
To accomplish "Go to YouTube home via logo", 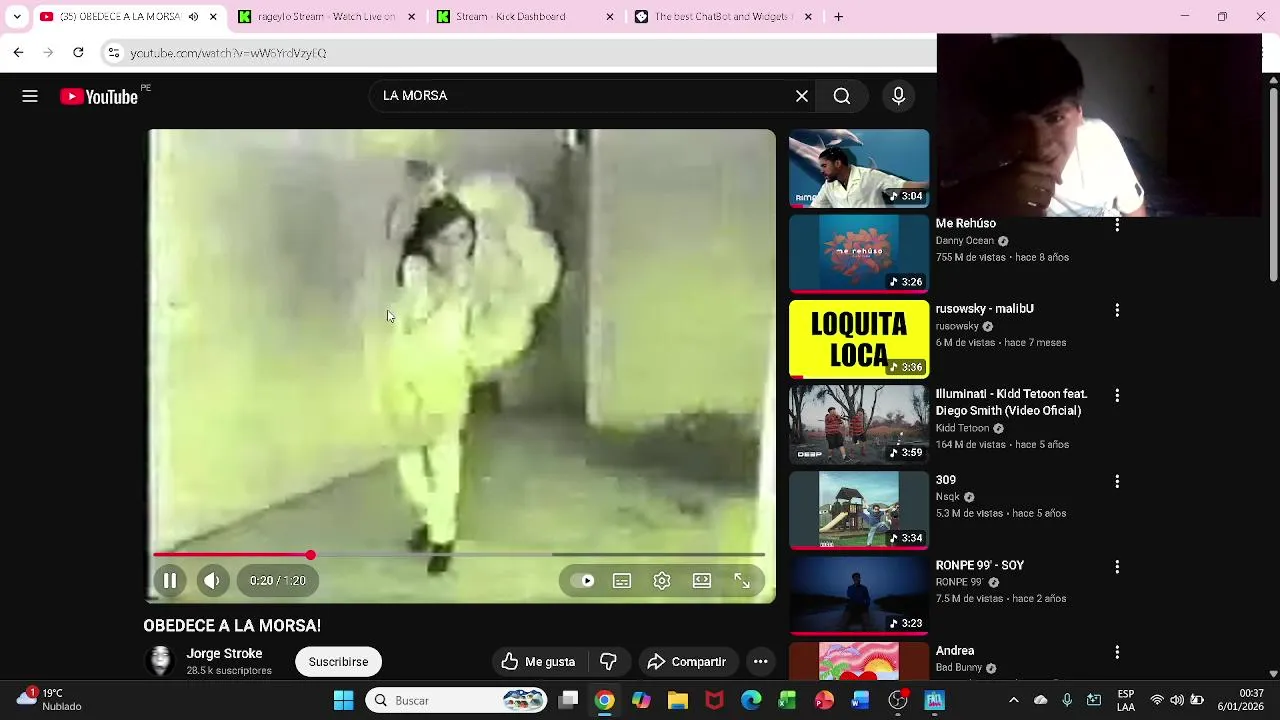I will pos(98,96).
